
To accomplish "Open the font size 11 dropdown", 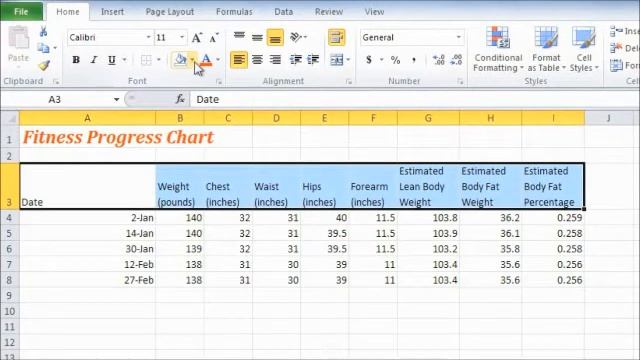I will 182,37.
